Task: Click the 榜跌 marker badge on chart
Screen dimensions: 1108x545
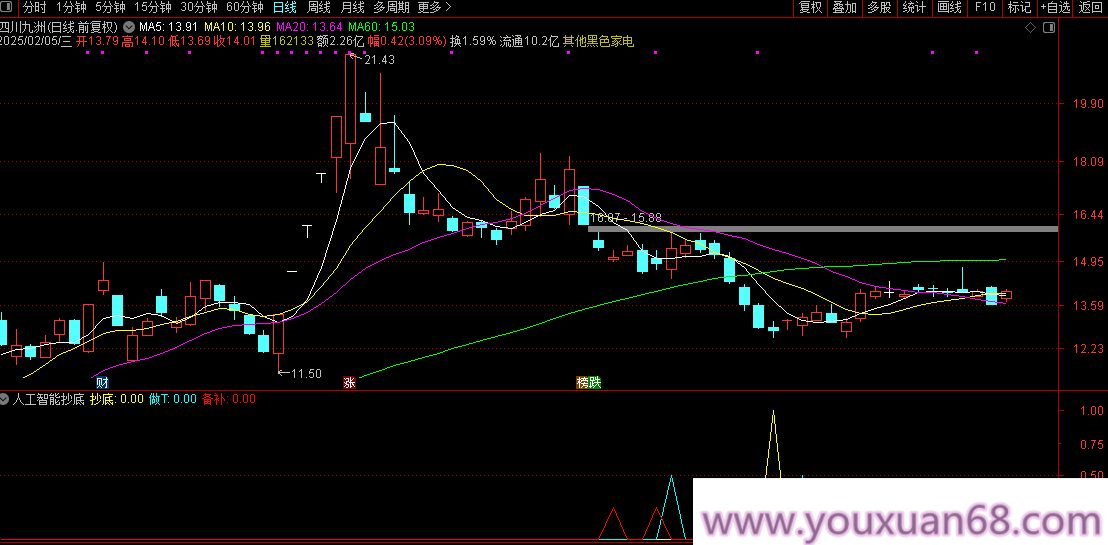Action: [588, 383]
